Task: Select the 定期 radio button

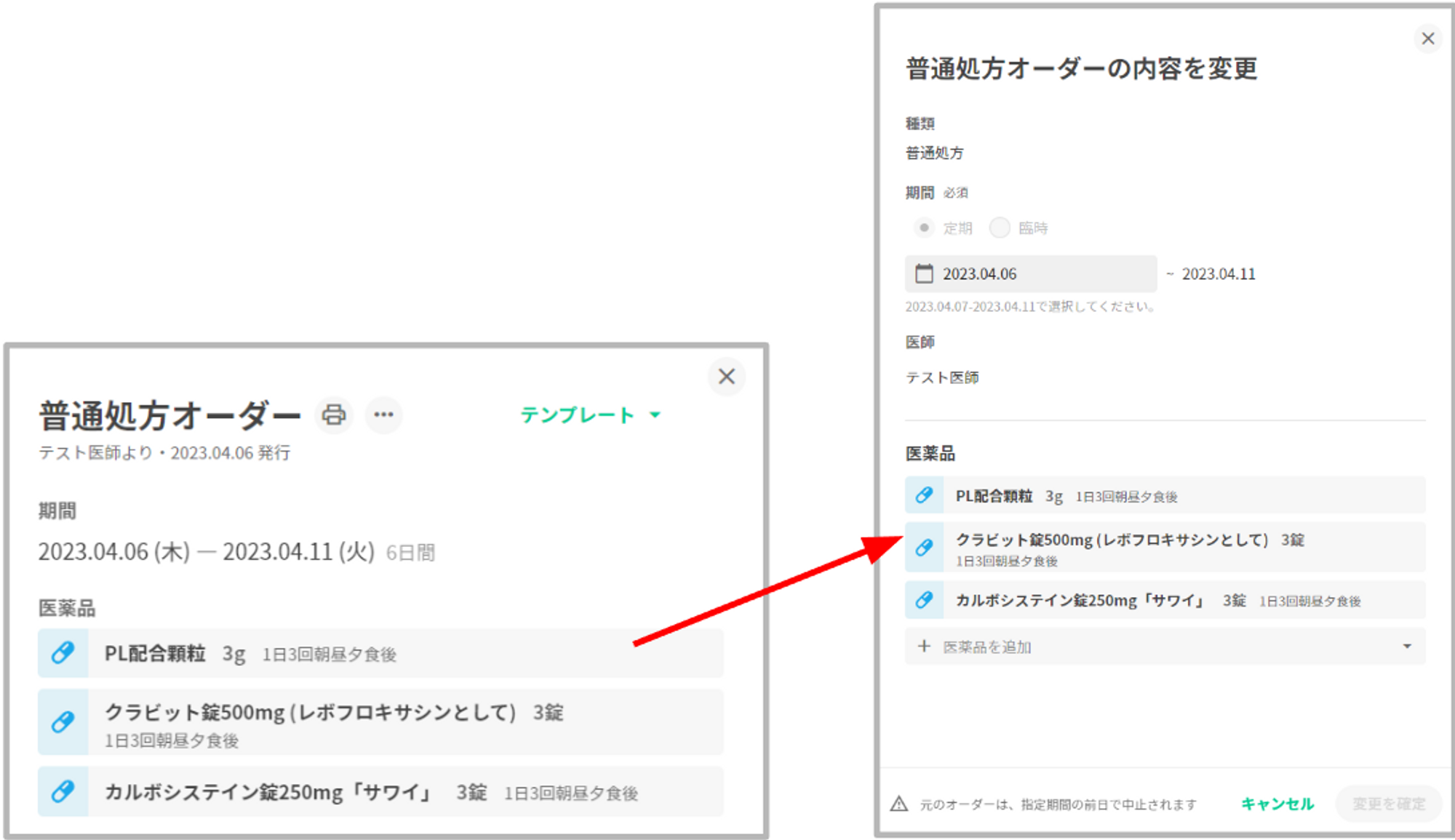Action: coord(924,228)
